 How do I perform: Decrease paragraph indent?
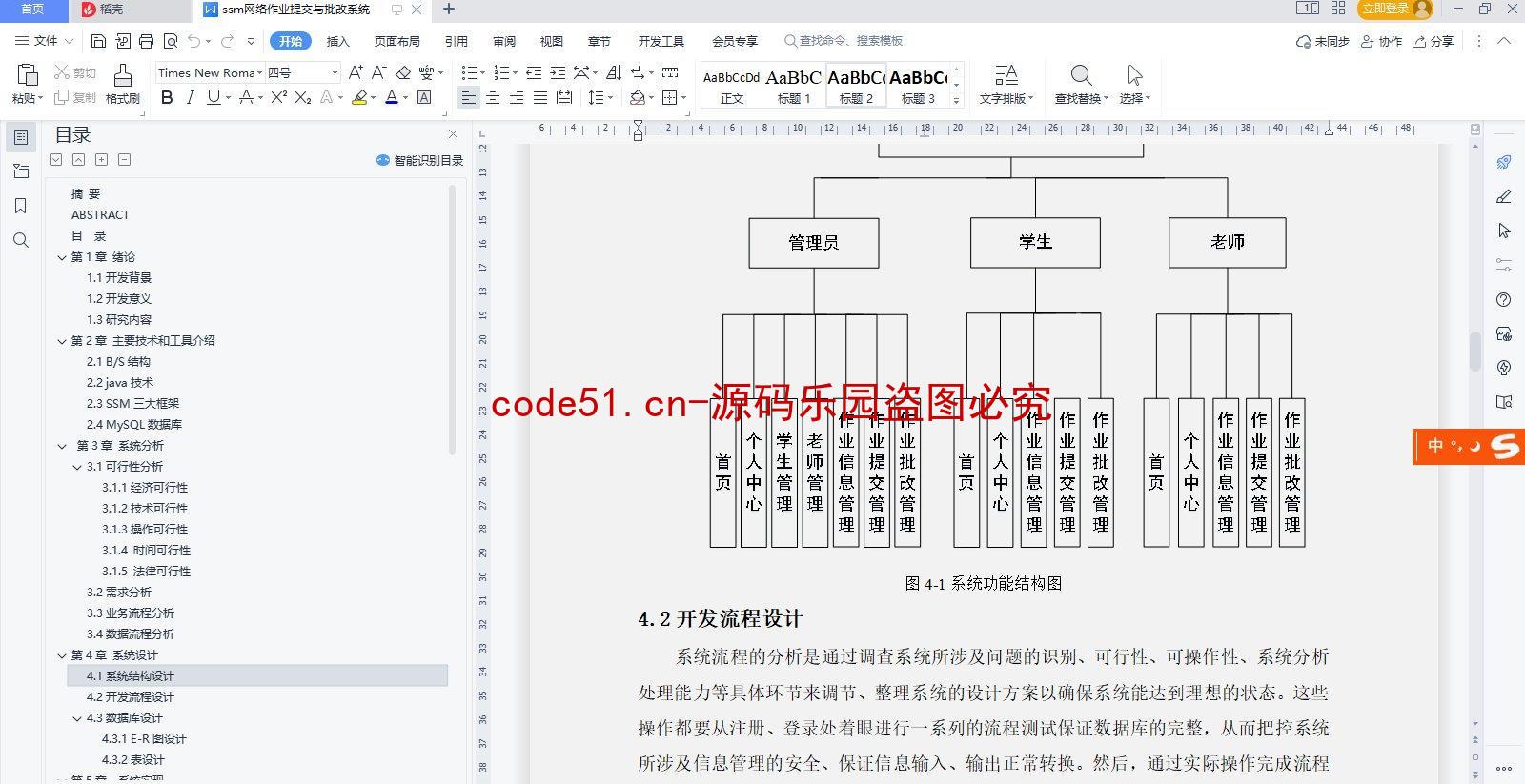534,72
